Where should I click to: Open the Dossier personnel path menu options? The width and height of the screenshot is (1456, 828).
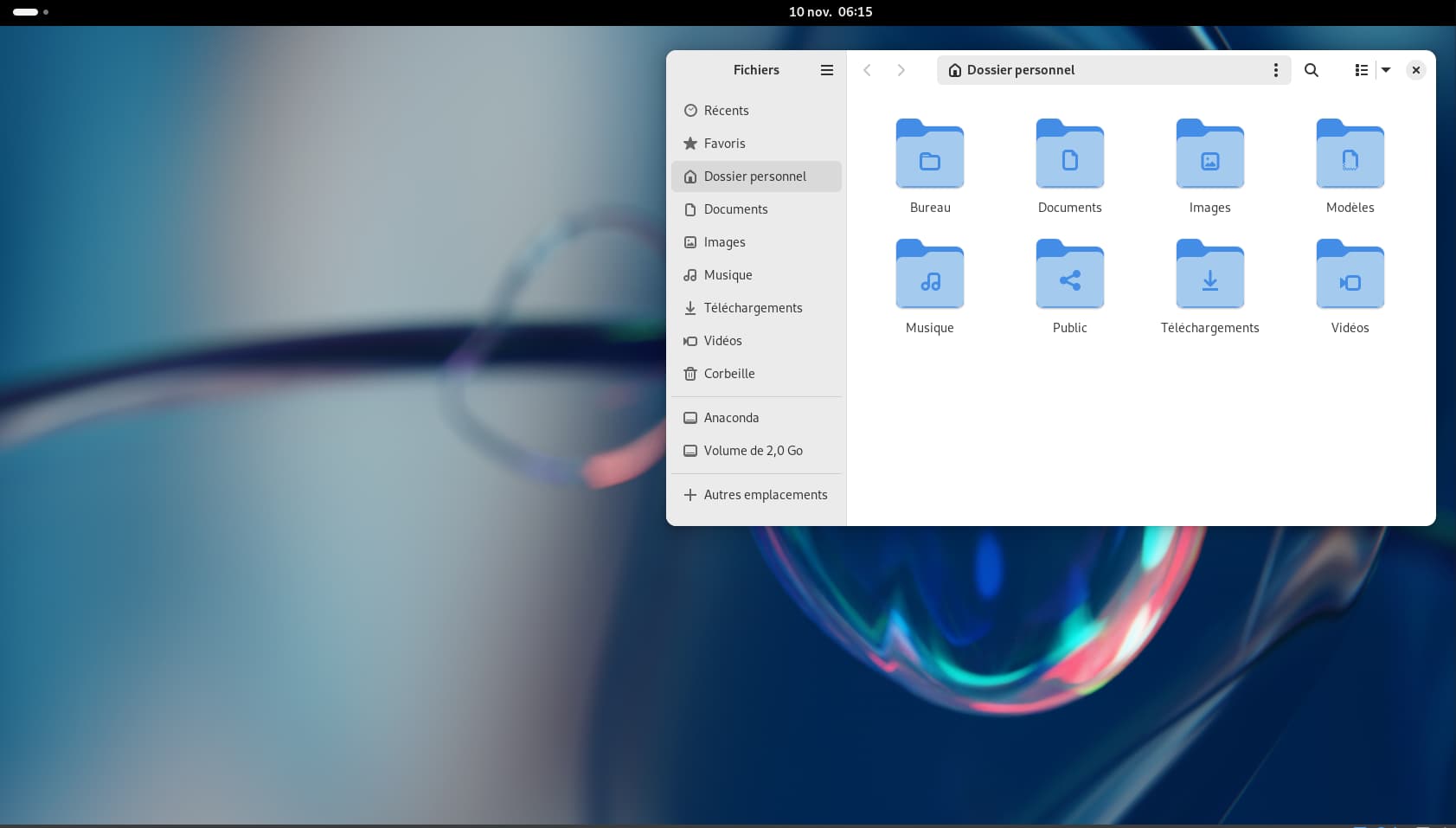[1274, 70]
